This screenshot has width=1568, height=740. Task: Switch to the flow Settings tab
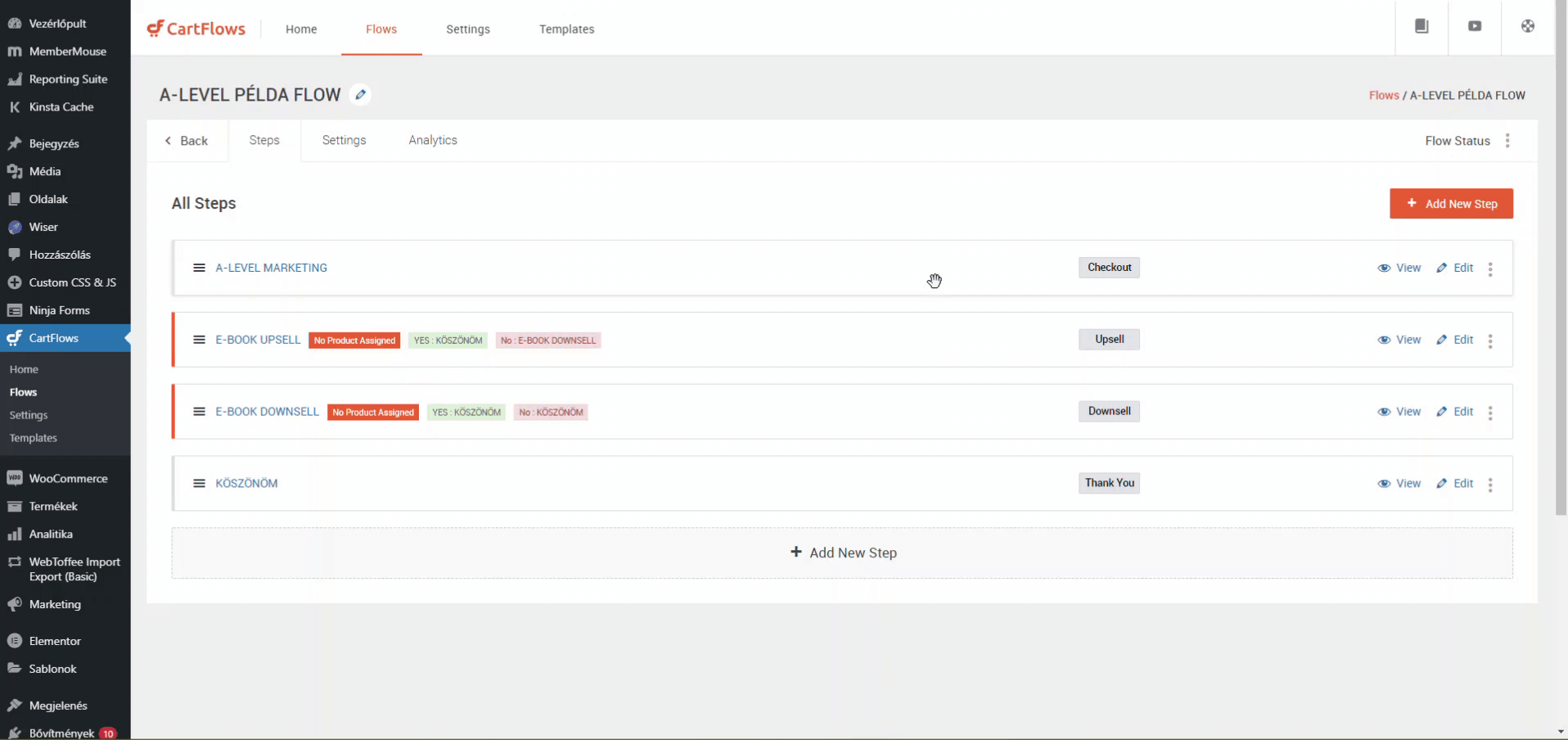344,140
